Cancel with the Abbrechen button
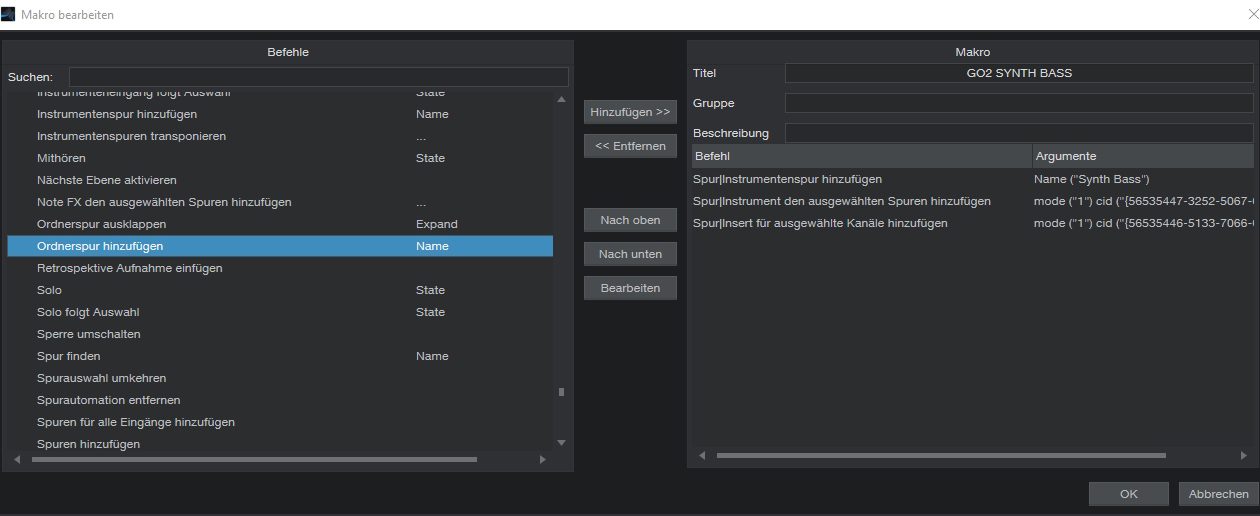The width and height of the screenshot is (1260, 516). pyautogui.click(x=1218, y=494)
